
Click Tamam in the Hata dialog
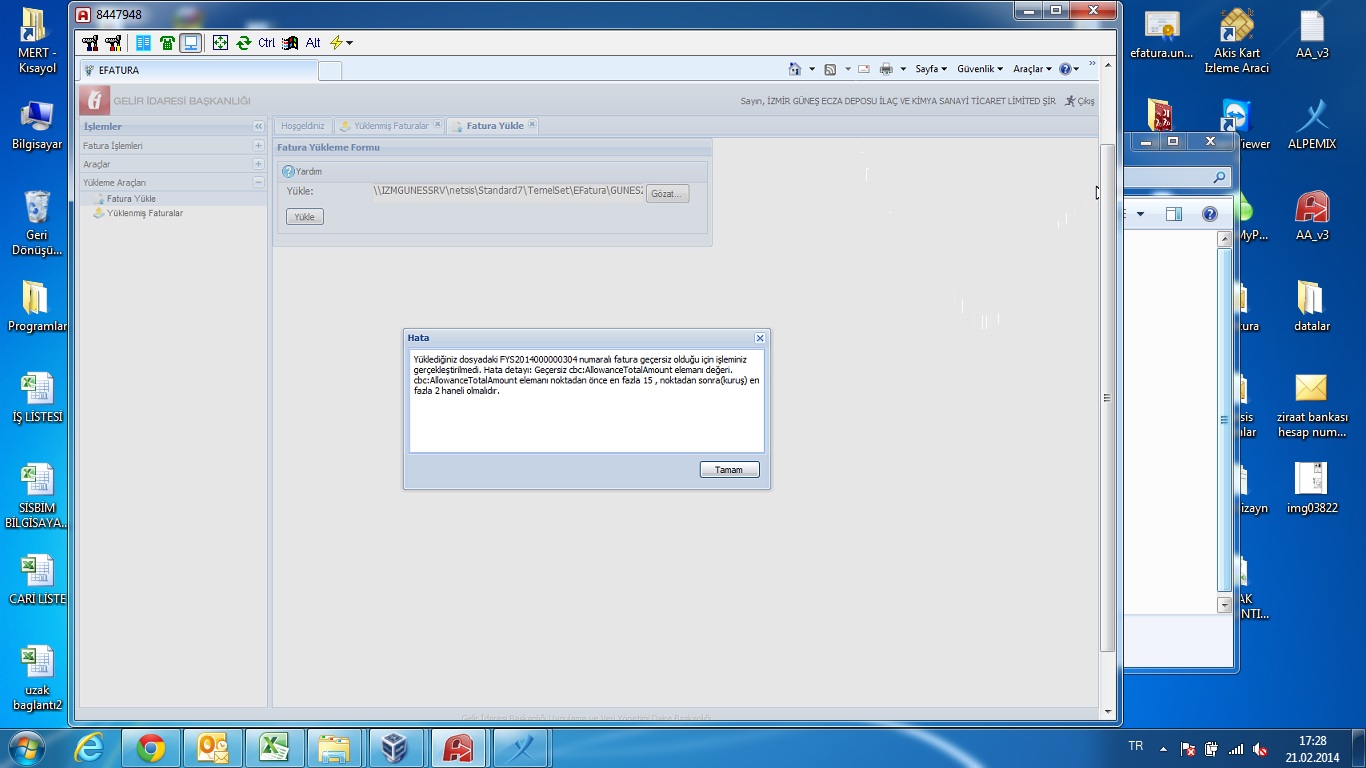point(729,470)
